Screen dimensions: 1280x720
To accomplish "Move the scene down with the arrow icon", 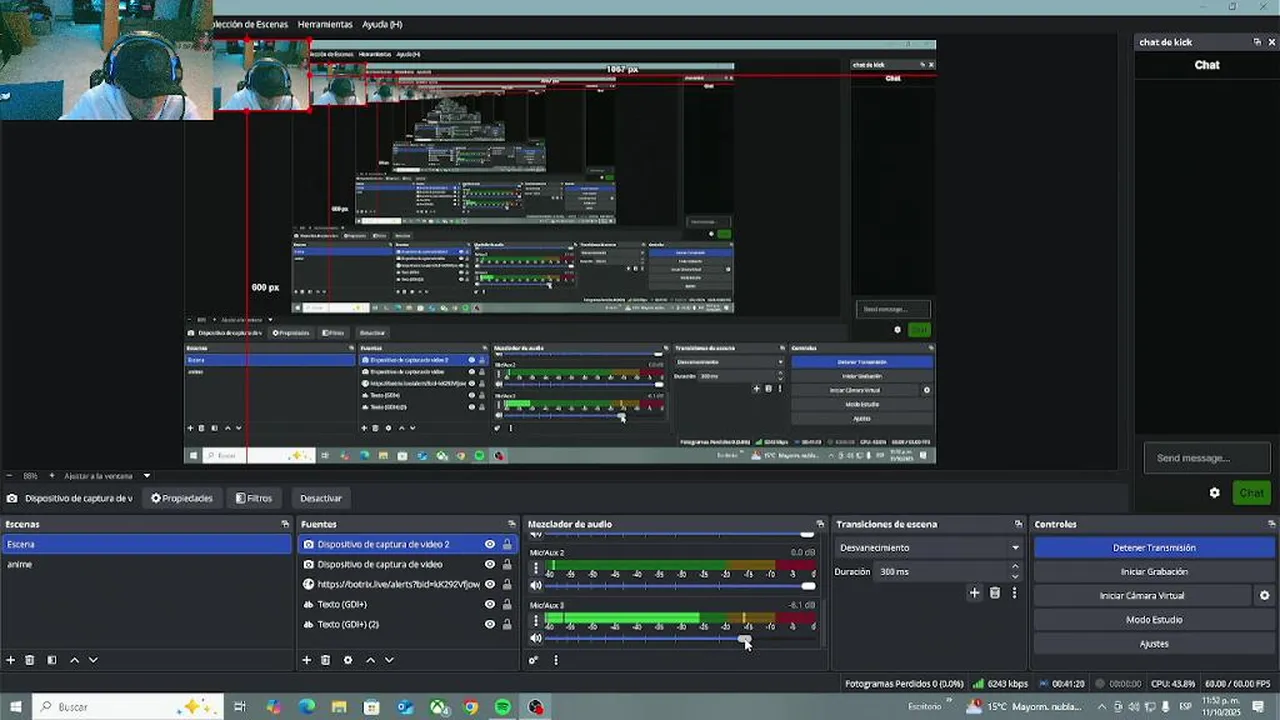I will click(93, 660).
